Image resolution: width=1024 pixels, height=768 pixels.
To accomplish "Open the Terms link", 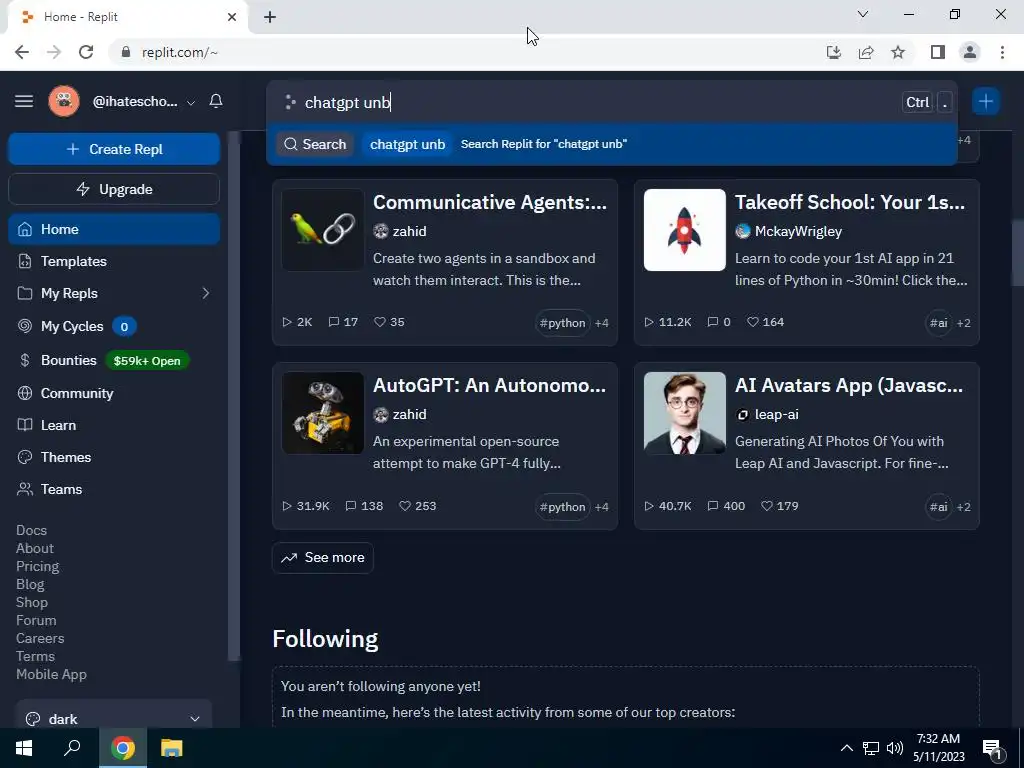I will (x=35, y=656).
